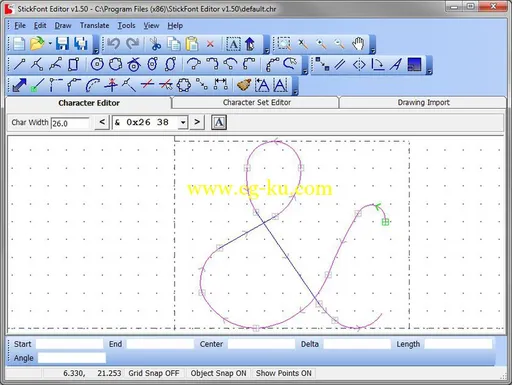Go to next character with > button
The height and width of the screenshot is (385, 512).
(x=197, y=122)
